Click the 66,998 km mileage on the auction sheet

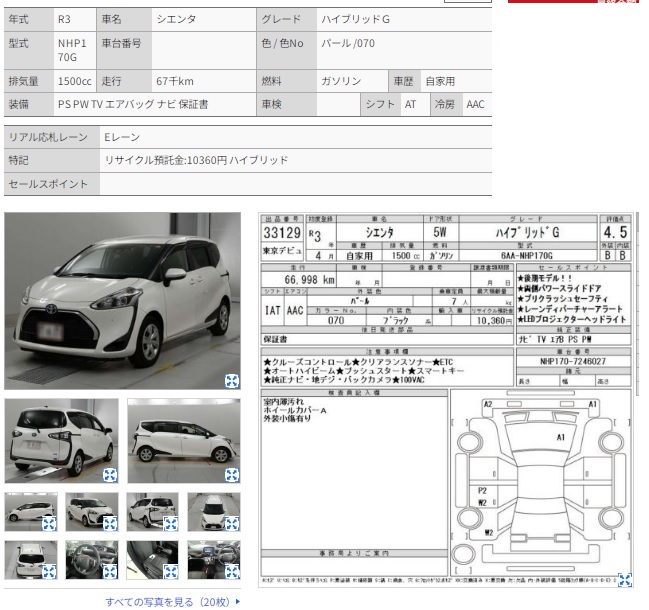point(309,280)
